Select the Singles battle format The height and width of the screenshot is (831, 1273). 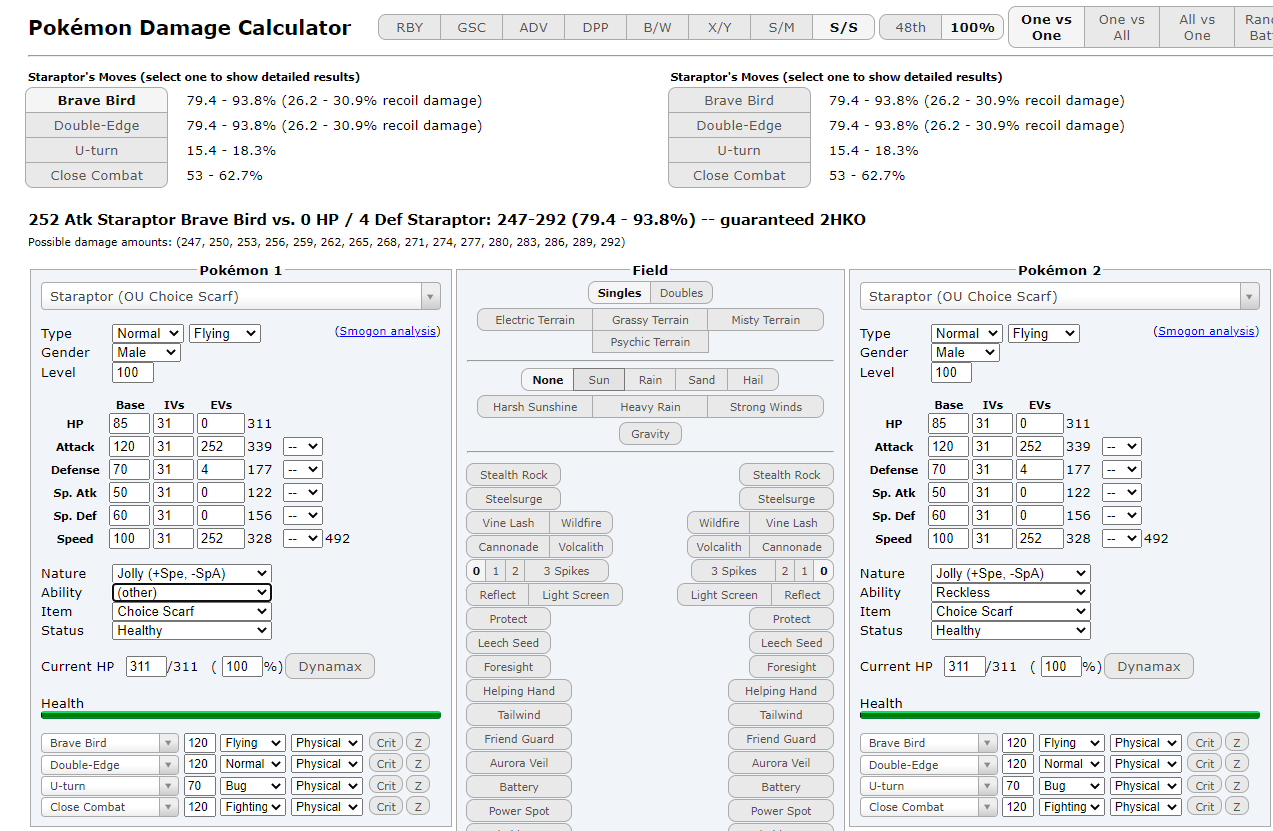[620, 293]
